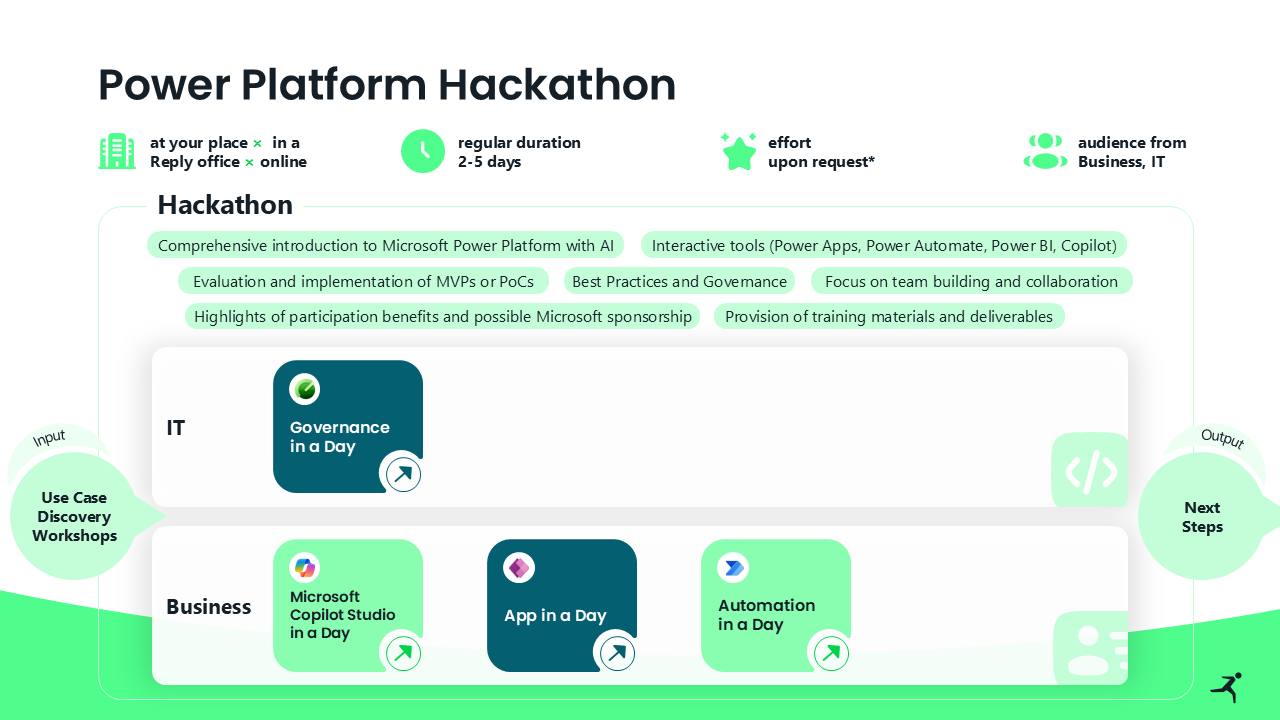Click the Next Steps bubble
Viewport: 1280px width, 720px height.
[1202, 516]
